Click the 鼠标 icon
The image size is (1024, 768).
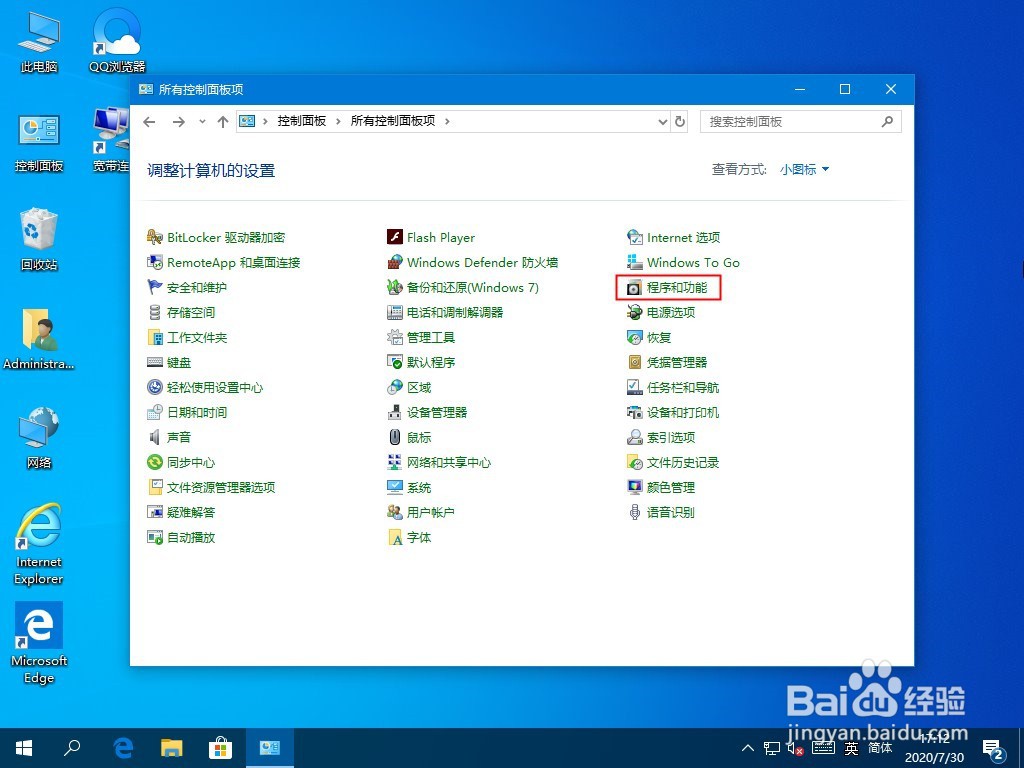tap(394, 437)
